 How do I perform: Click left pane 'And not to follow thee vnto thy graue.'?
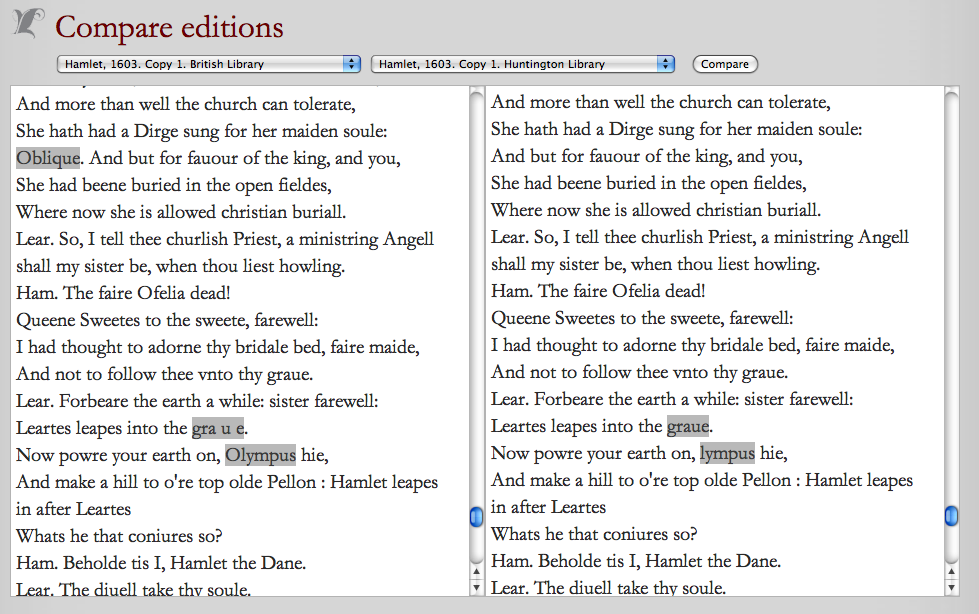[164, 374]
